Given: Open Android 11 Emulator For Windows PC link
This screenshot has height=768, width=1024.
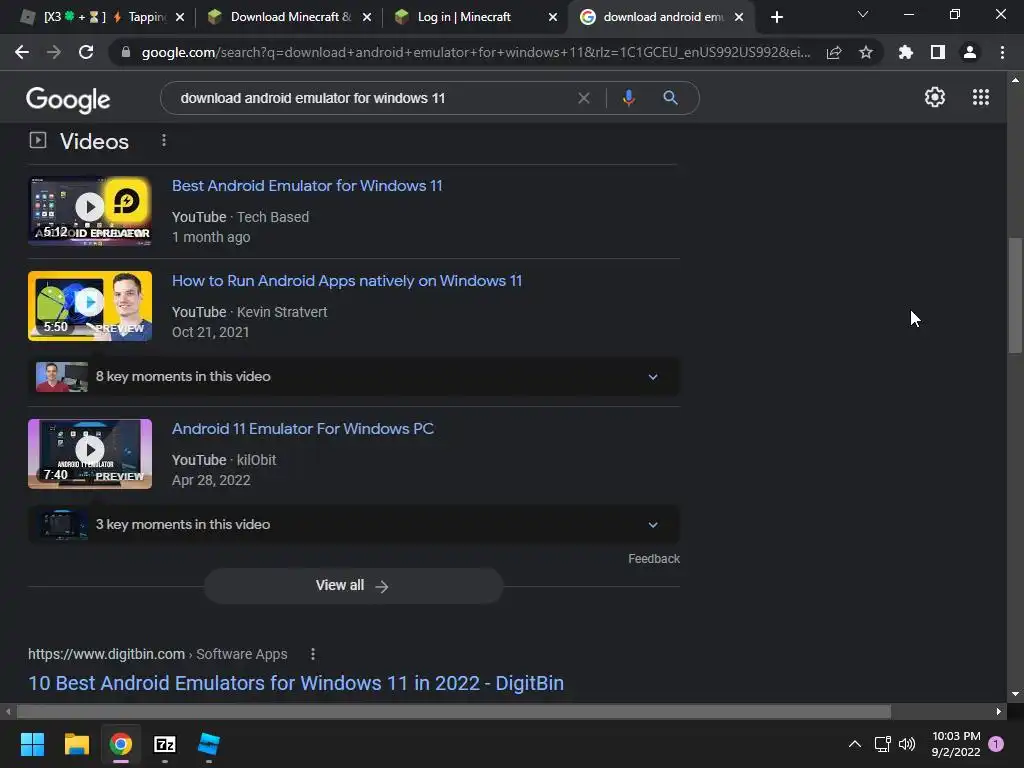Looking at the screenshot, I should [302, 428].
